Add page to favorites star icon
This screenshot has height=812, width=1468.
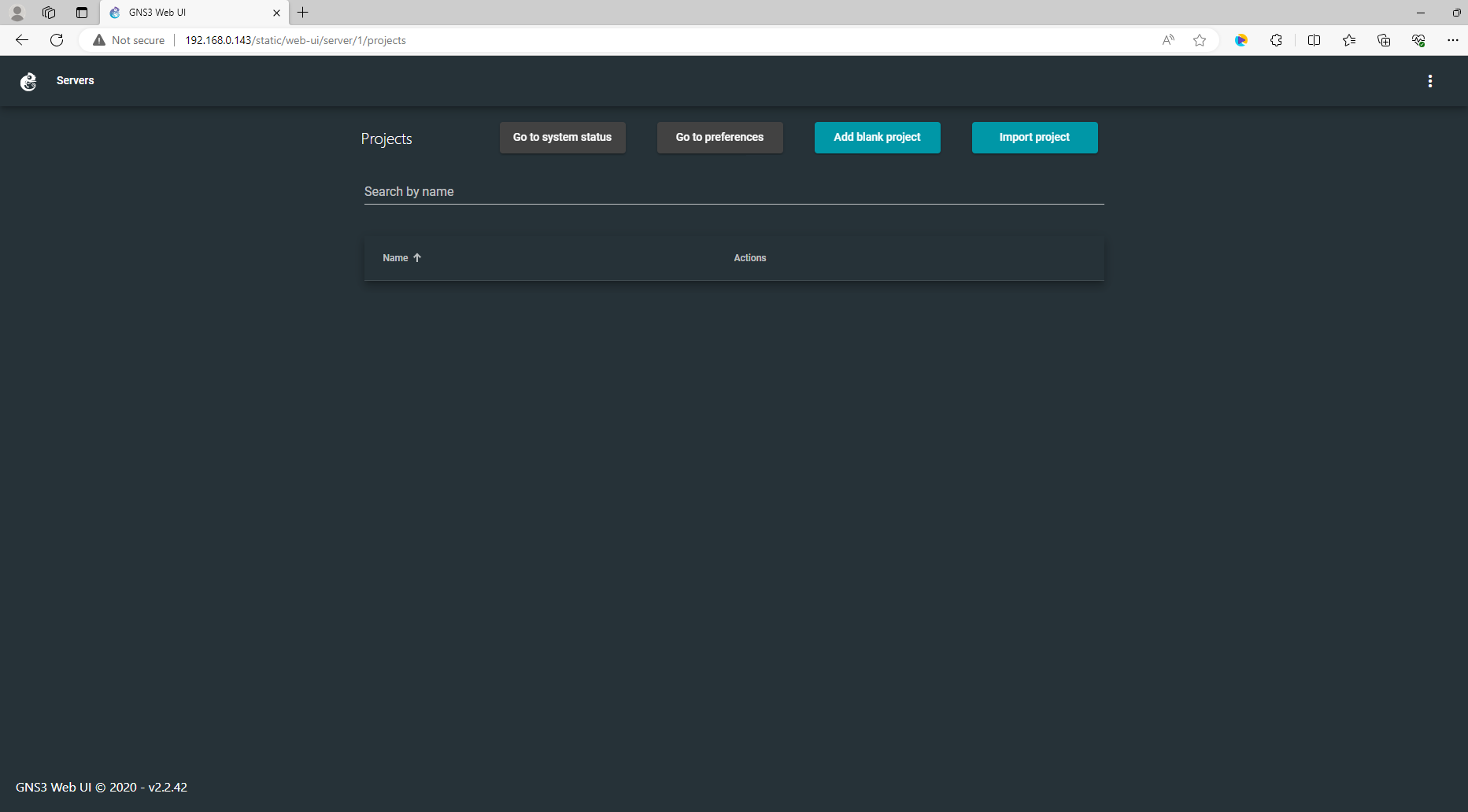click(1200, 40)
